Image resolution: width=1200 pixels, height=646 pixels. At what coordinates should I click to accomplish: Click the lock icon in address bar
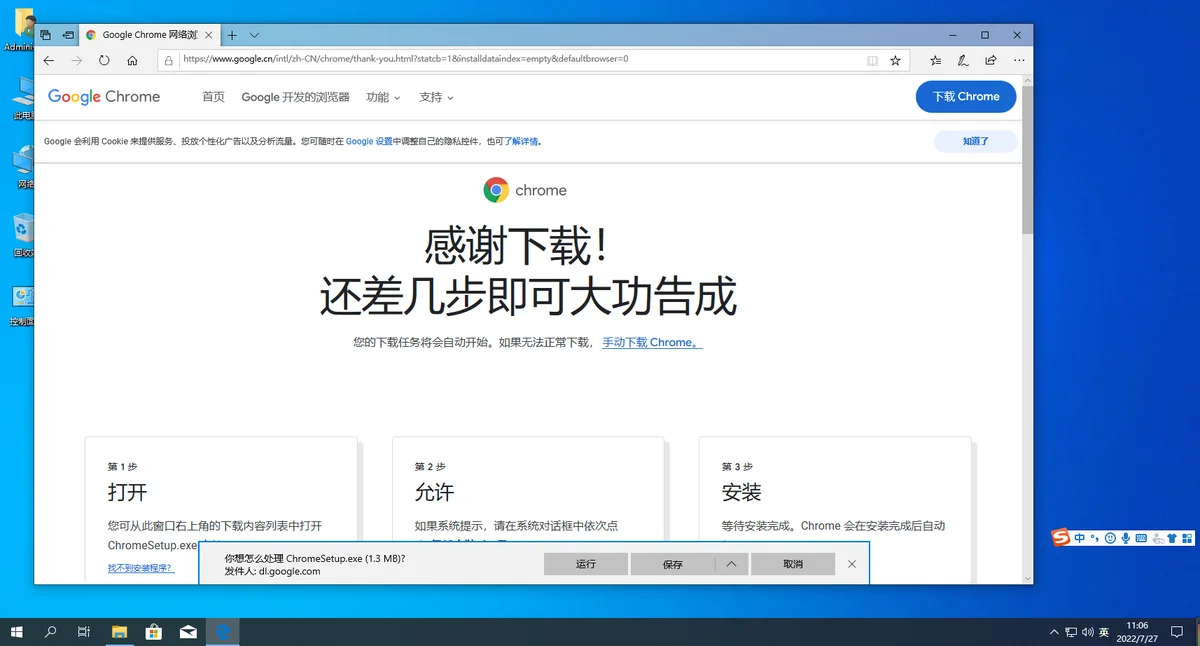click(169, 60)
